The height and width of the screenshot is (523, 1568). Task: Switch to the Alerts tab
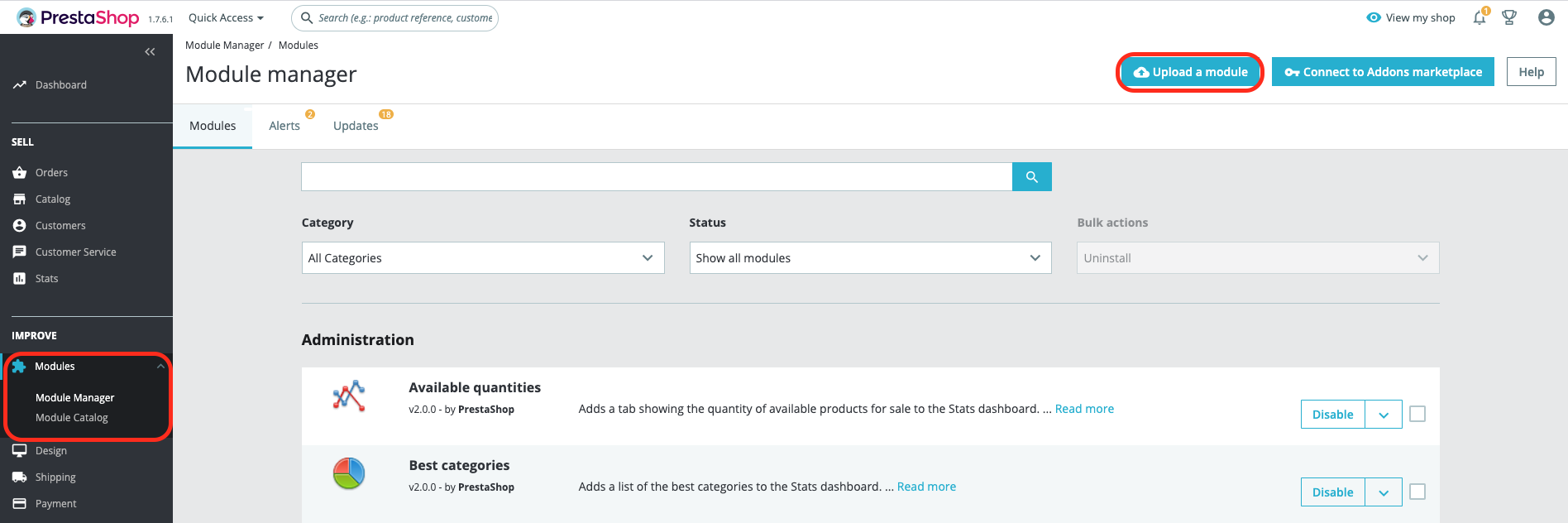click(284, 126)
